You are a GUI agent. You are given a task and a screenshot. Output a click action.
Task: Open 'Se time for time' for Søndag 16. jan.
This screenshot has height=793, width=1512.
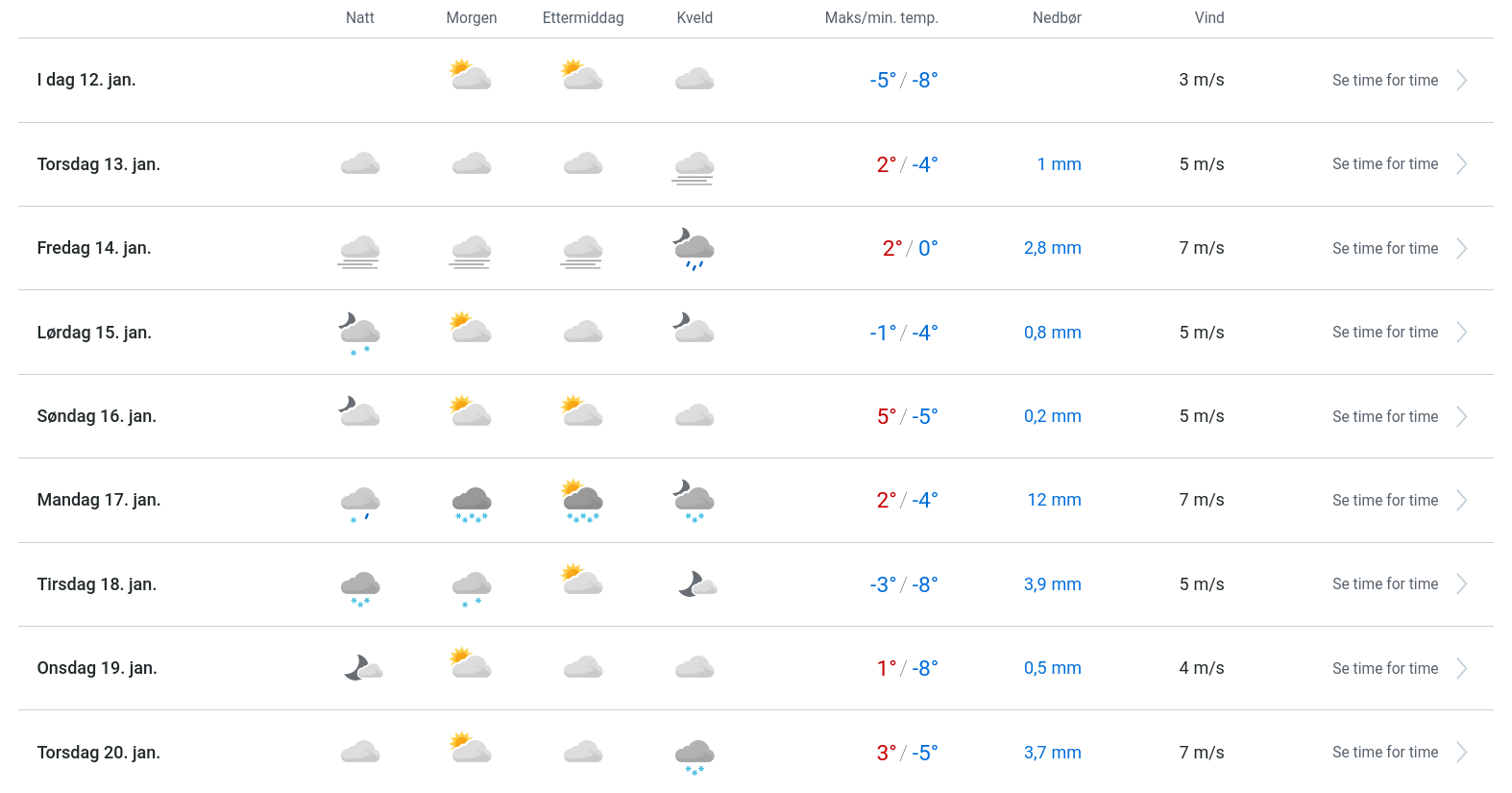point(1384,417)
